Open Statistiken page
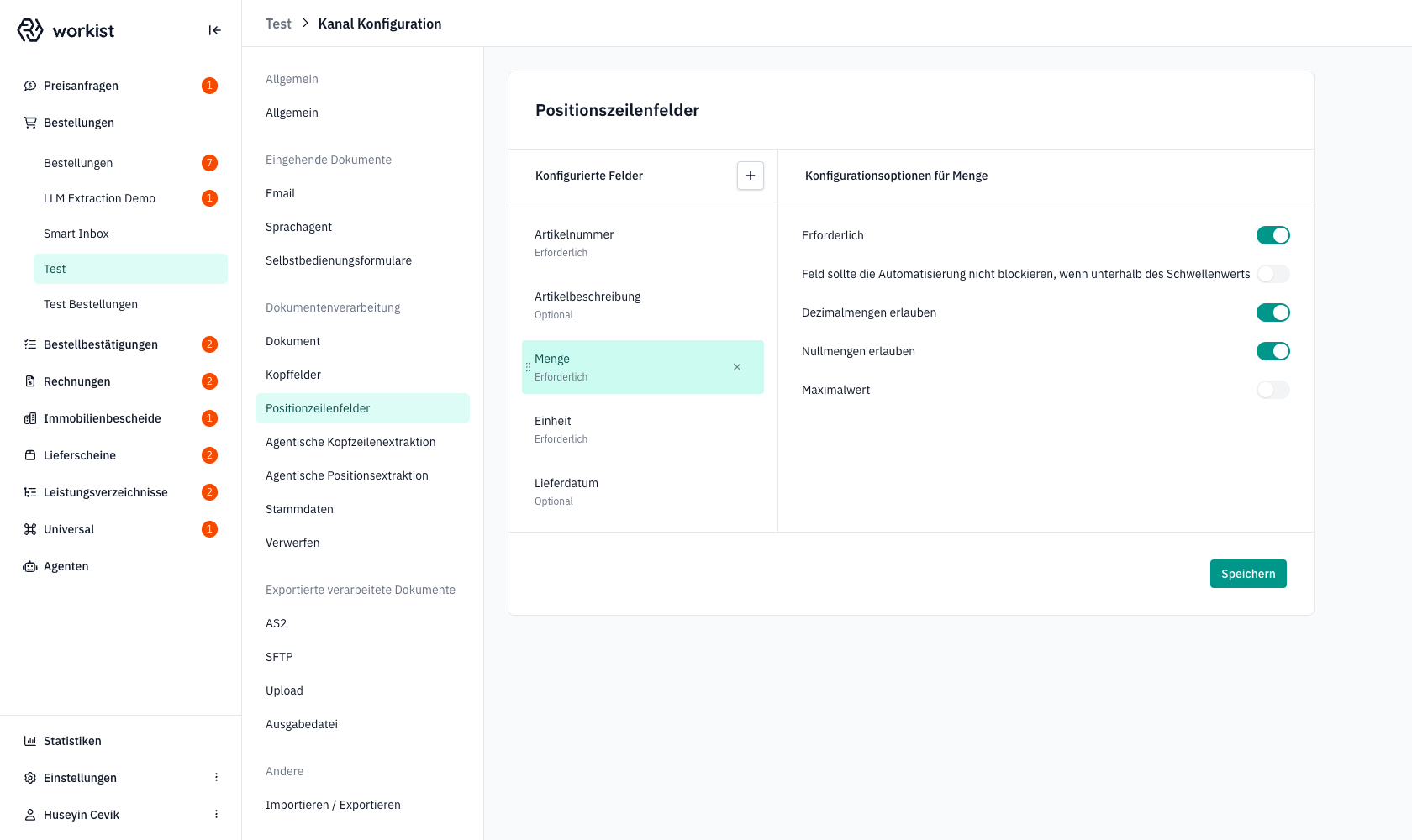This screenshot has width=1412, height=840. (120, 741)
